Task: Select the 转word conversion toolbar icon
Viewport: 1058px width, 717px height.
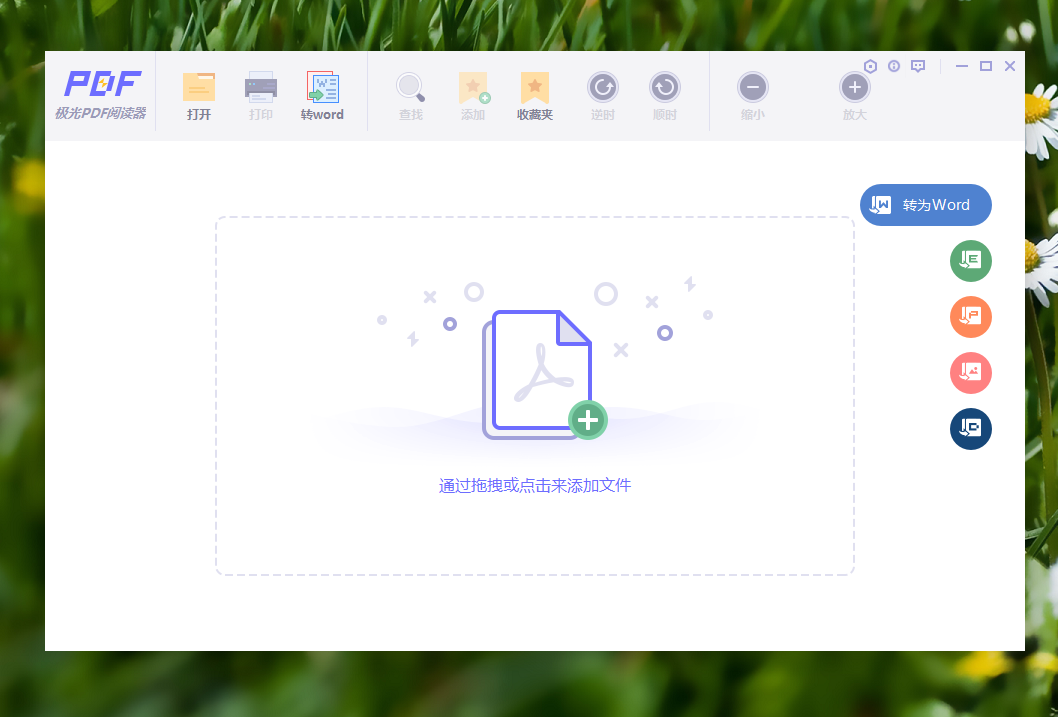Action: 323,88
